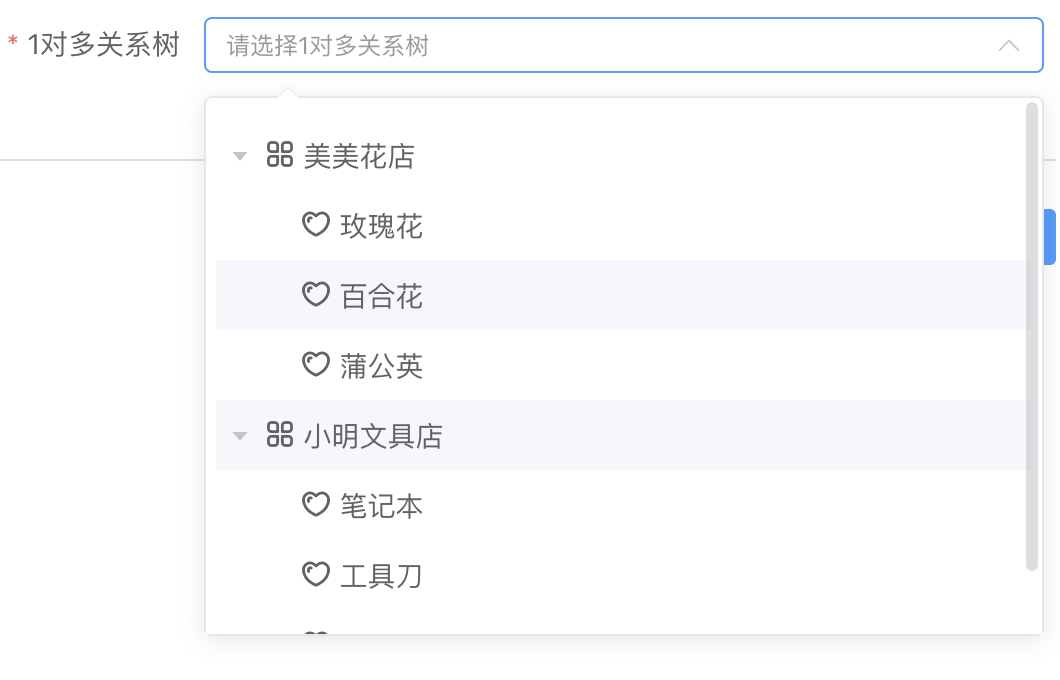Select 百合花 from the tree list

[x=382, y=296]
